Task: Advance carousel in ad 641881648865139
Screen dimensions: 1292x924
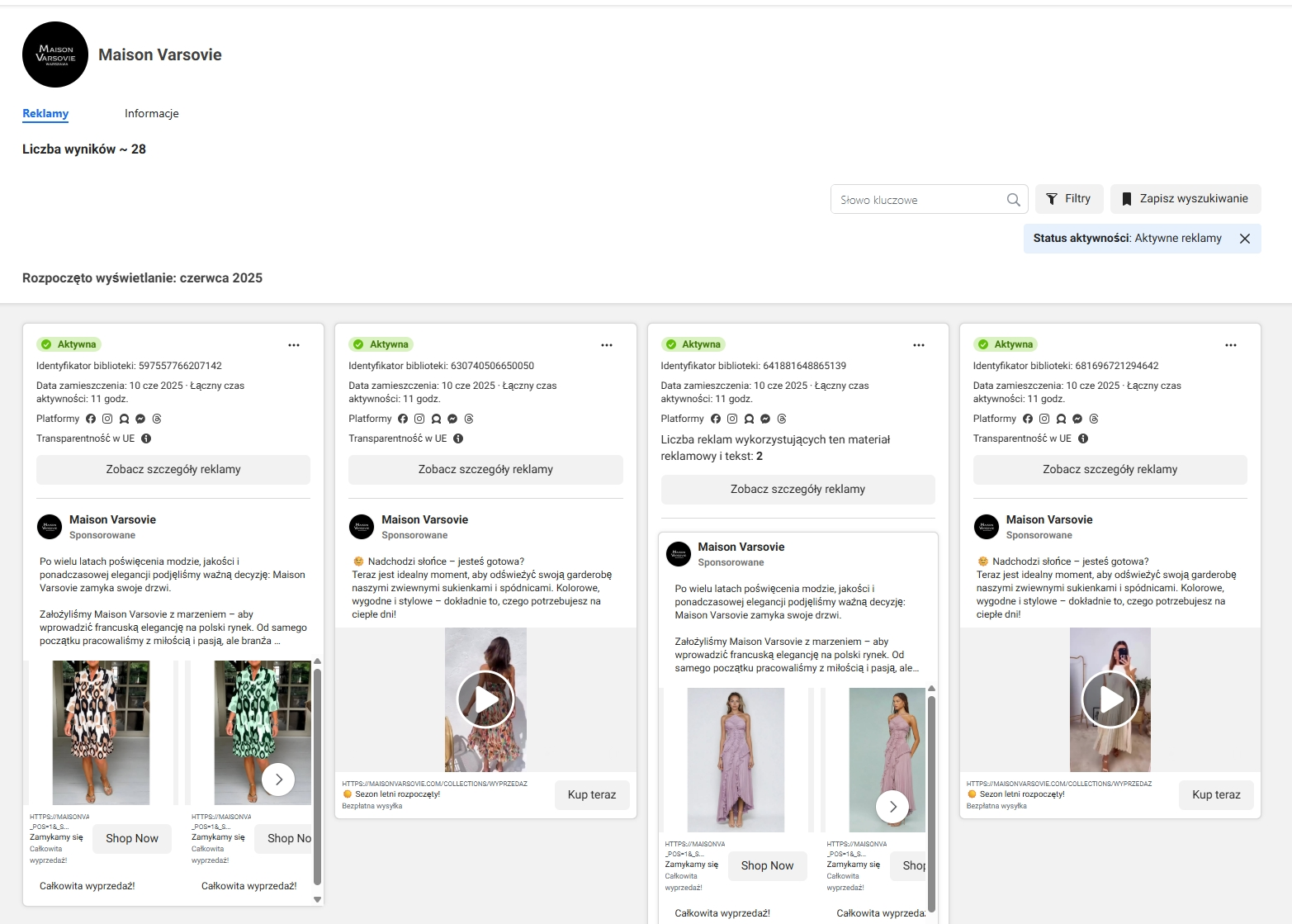Action: [x=892, y=806]
